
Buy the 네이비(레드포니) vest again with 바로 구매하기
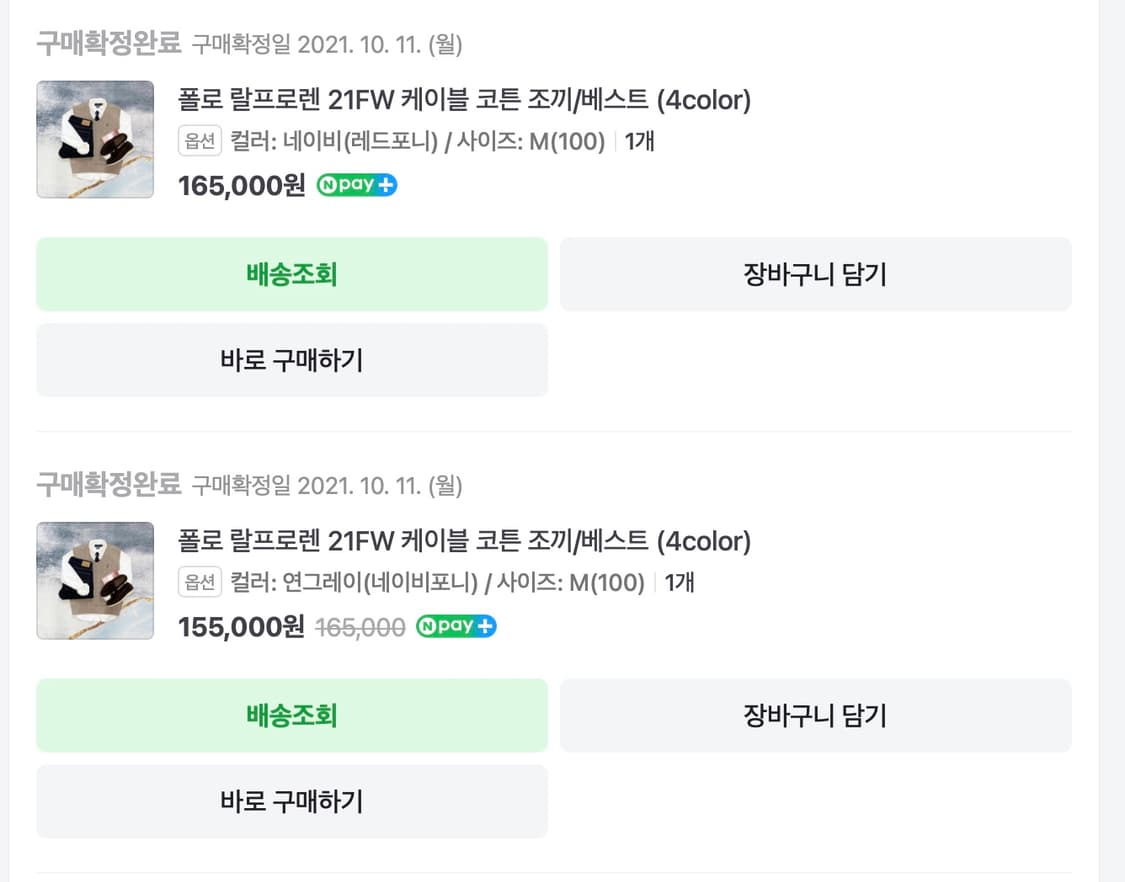292,360
